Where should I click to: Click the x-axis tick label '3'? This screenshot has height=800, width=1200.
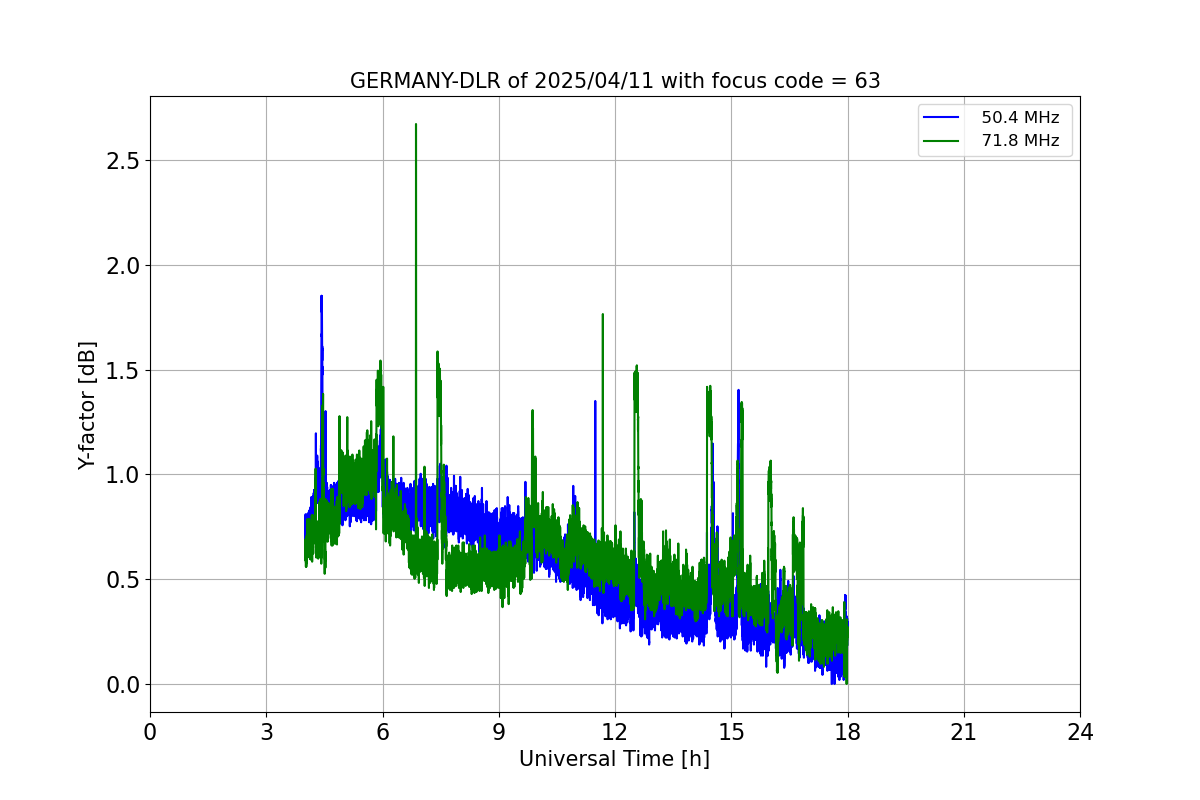(x=266, y=732)
